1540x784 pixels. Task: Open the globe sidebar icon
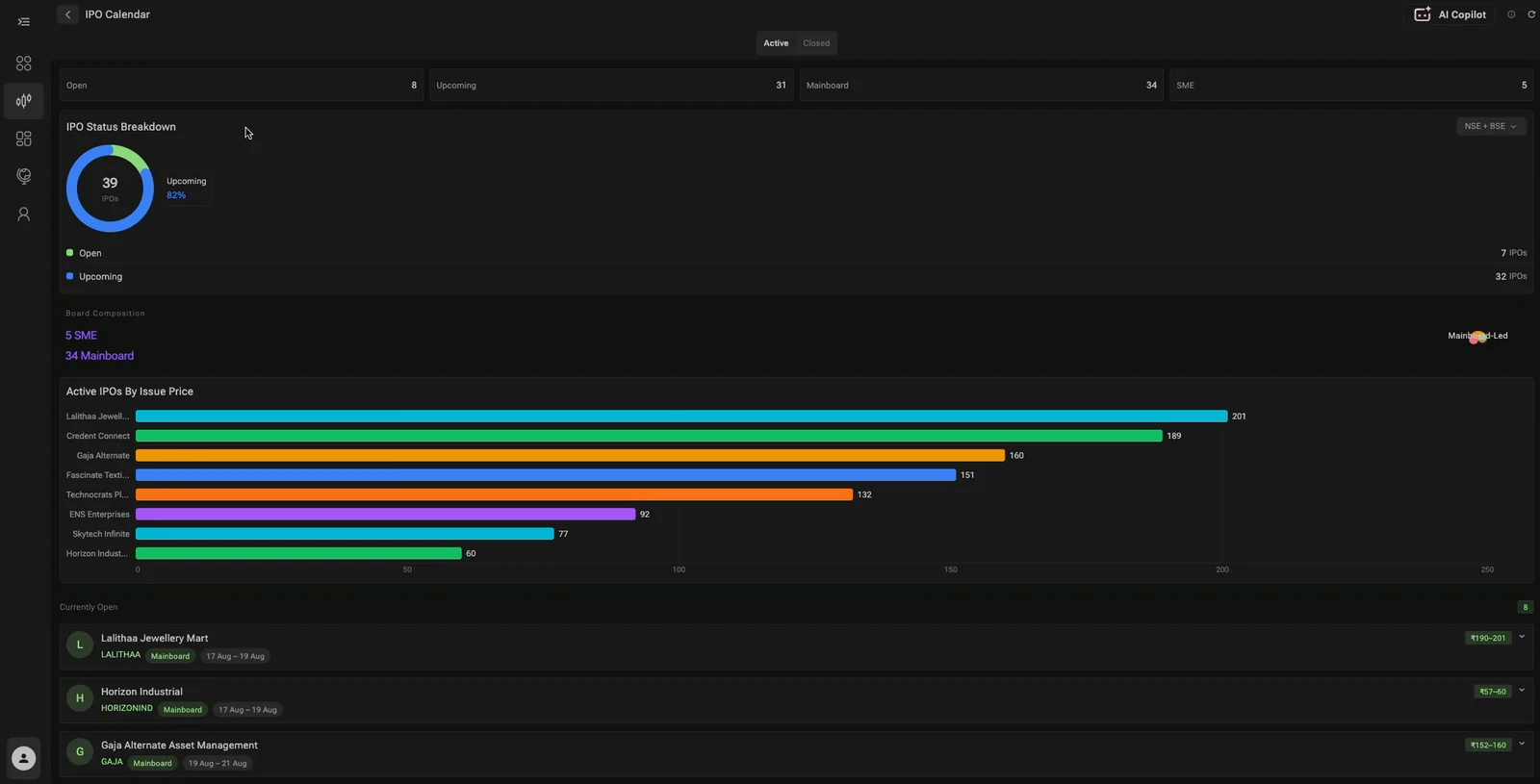point(23,176)
